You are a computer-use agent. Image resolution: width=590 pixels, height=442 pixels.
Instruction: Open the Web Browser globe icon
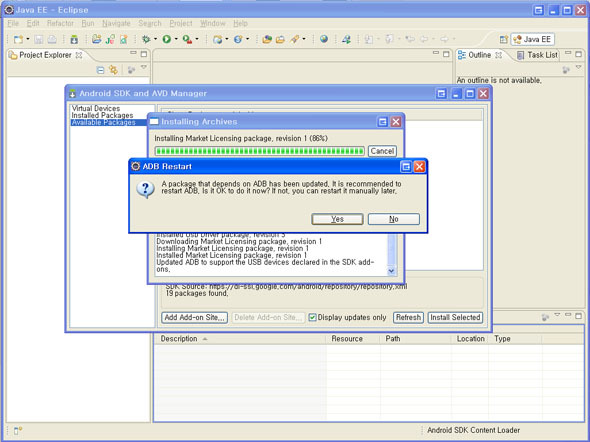324,39
